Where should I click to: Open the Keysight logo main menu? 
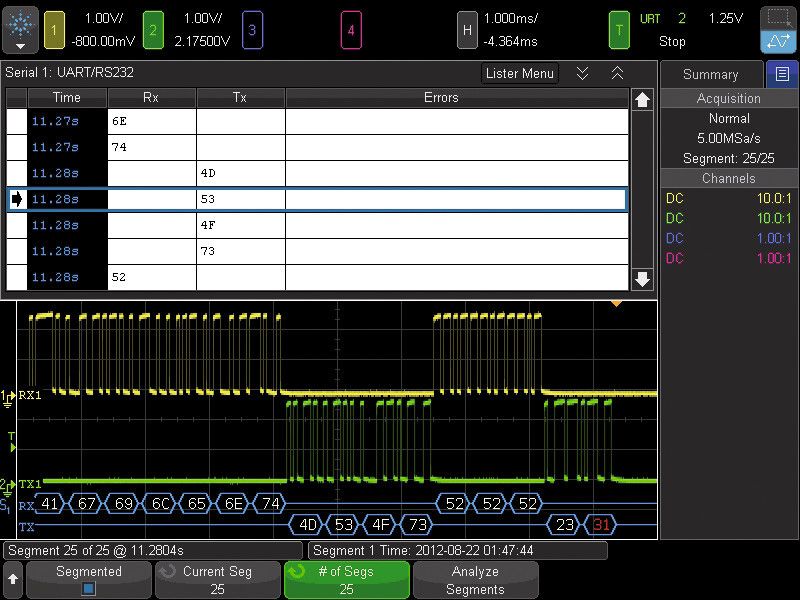[x=20, y=30]
